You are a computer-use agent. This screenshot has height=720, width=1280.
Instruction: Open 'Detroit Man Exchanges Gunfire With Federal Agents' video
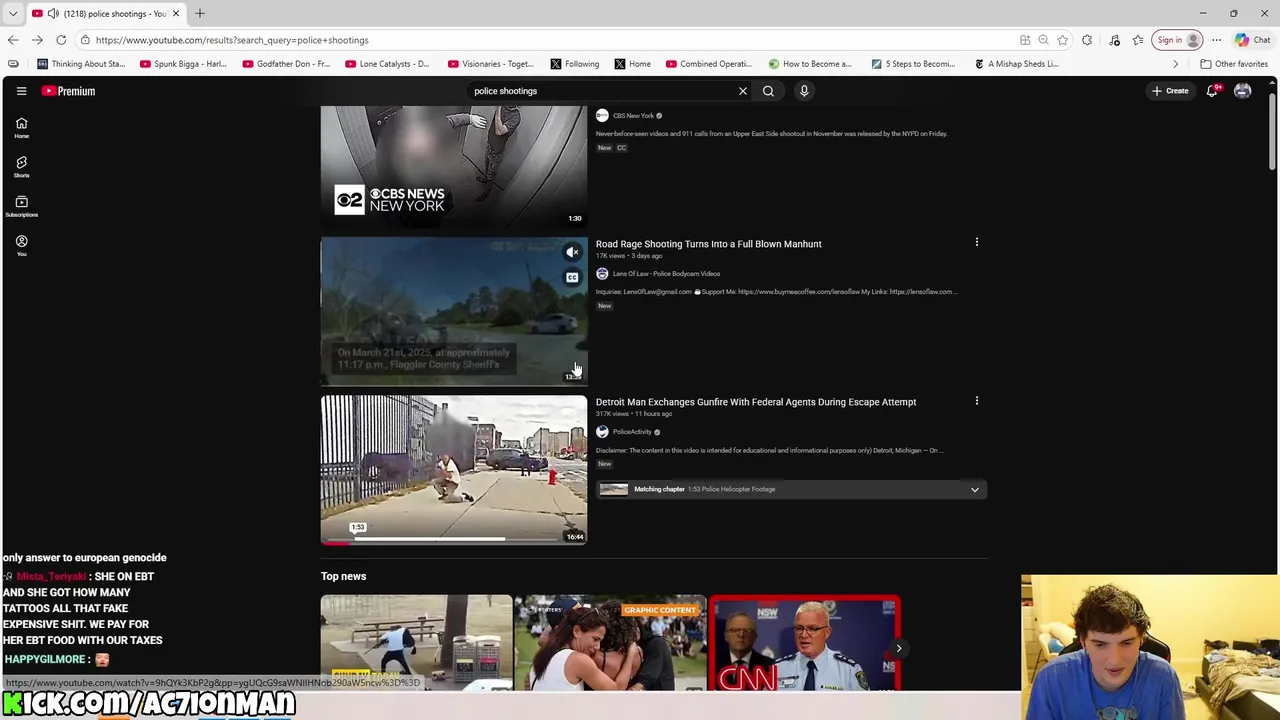pyautogui.click(x=756, y=402)
